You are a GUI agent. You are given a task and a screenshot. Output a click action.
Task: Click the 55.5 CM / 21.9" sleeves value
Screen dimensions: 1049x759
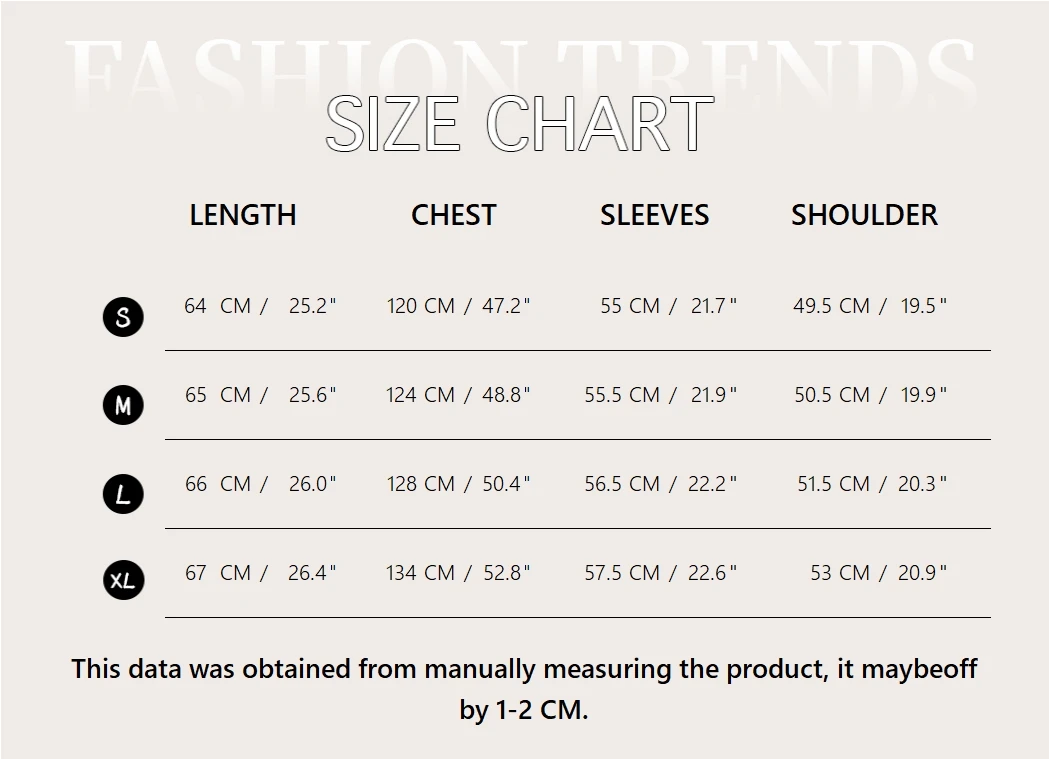(660, 395)
